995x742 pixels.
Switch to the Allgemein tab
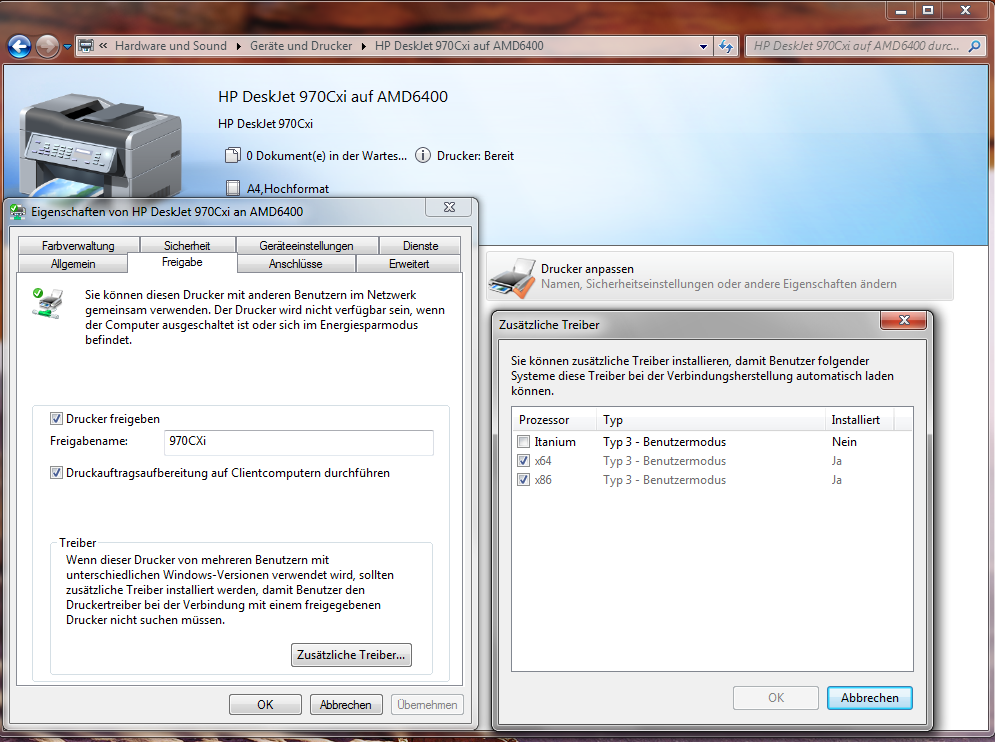coord(73,263)
